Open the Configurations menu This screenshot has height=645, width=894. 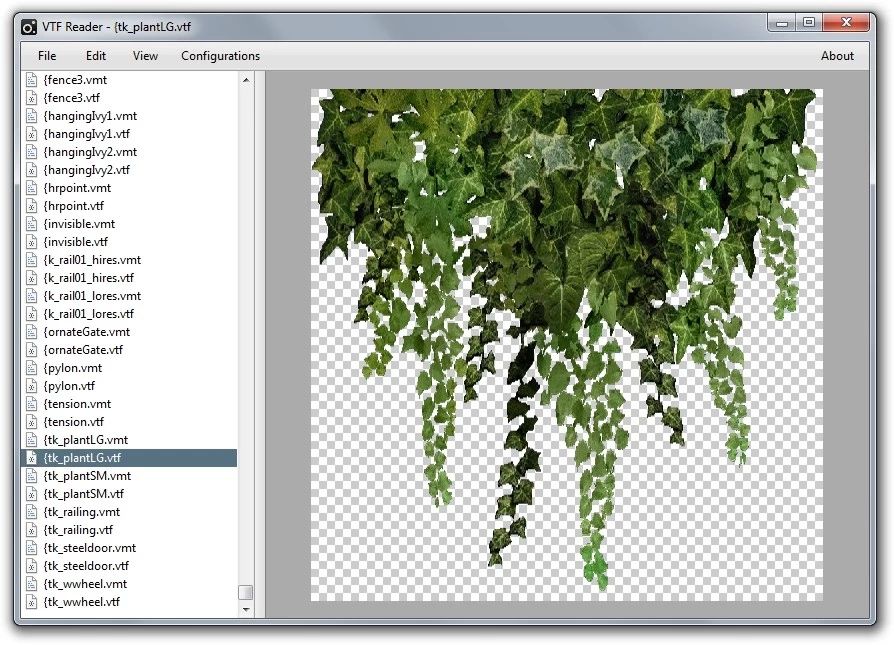(219, 56)
